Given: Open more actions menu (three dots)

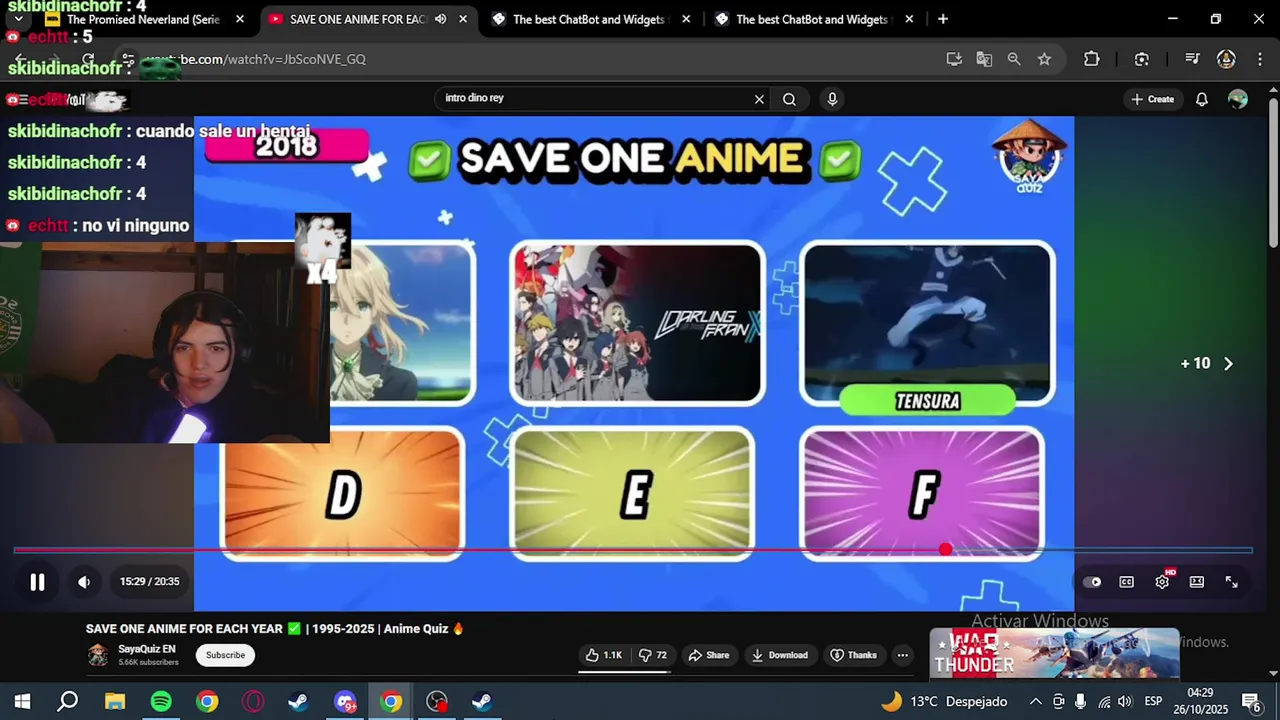Looking at the screenshot, I should [902, 655].
